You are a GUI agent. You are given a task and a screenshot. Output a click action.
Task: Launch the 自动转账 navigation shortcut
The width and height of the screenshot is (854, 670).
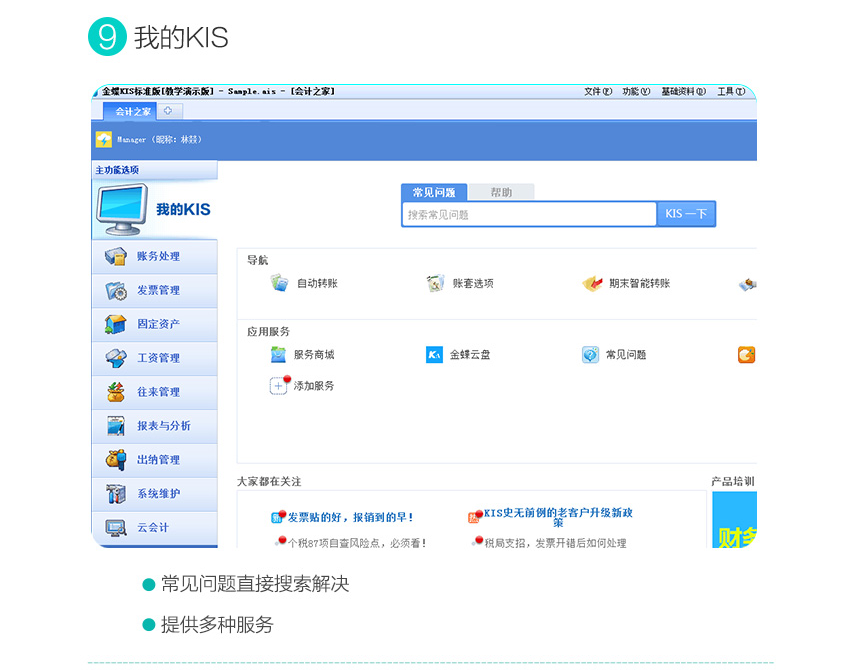pos(280,283)
